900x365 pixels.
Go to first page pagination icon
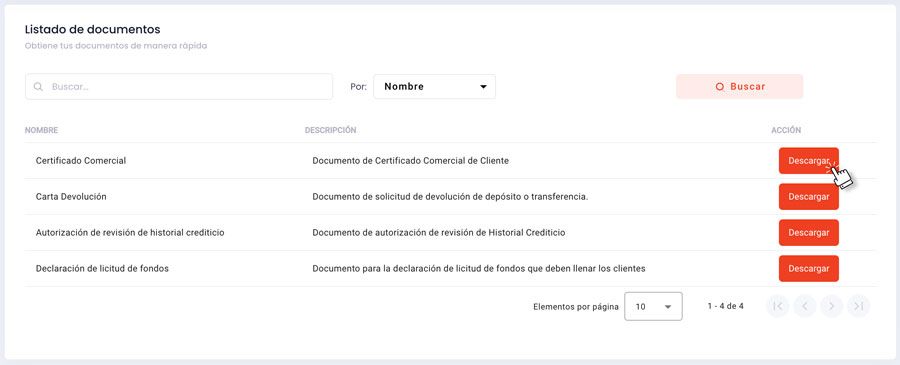778,306
